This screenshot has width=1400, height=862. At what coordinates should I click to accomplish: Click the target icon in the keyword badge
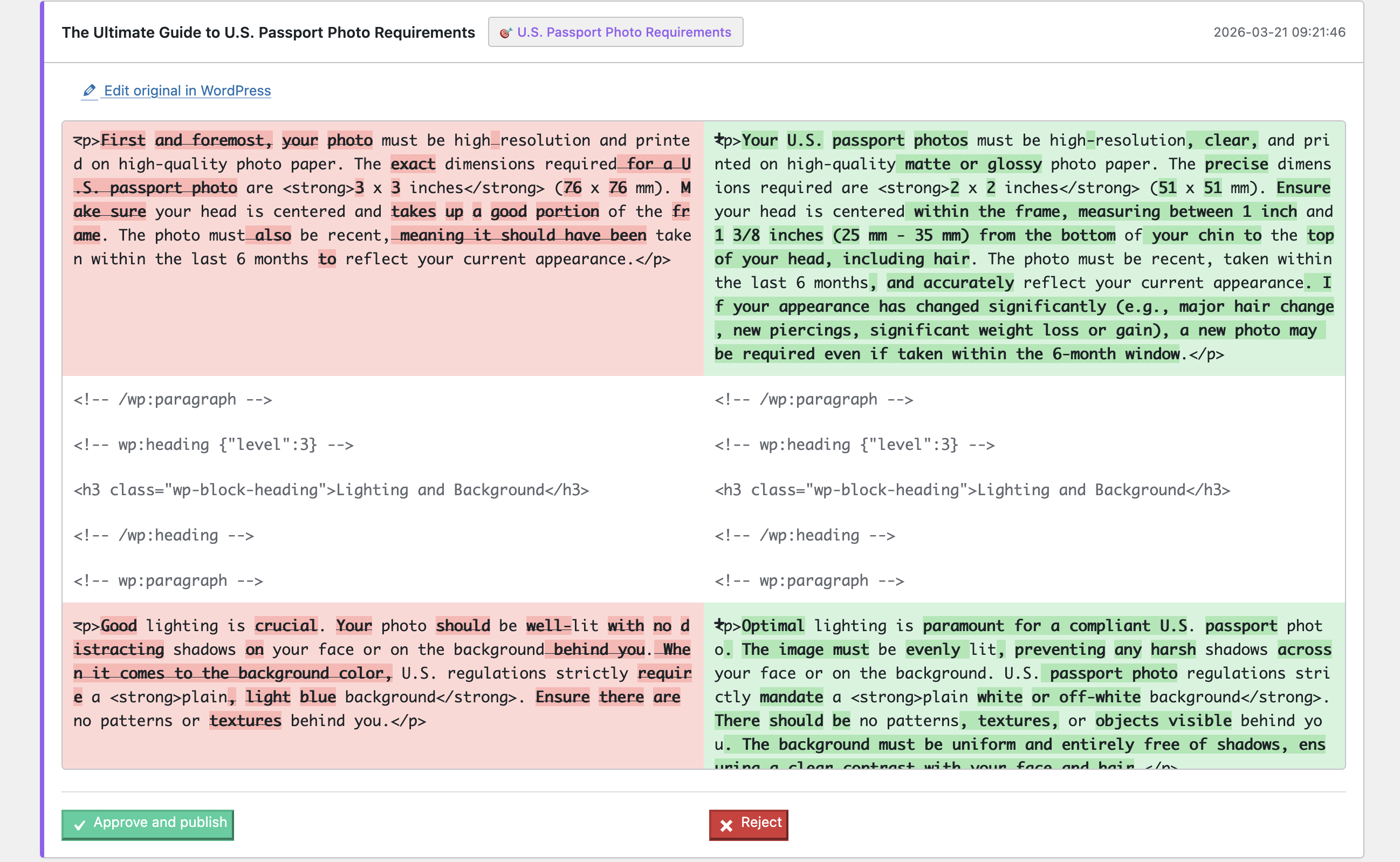click(505, 33)
